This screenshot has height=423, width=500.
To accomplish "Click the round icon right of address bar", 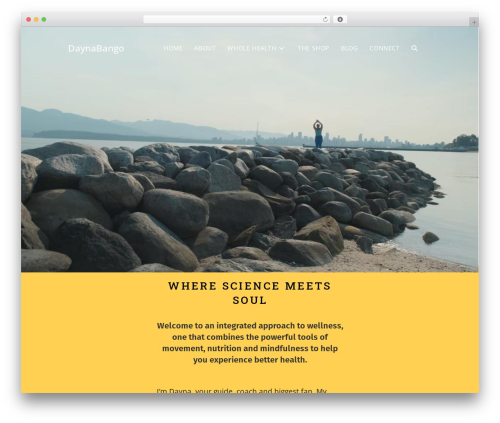I will point(340,20).
